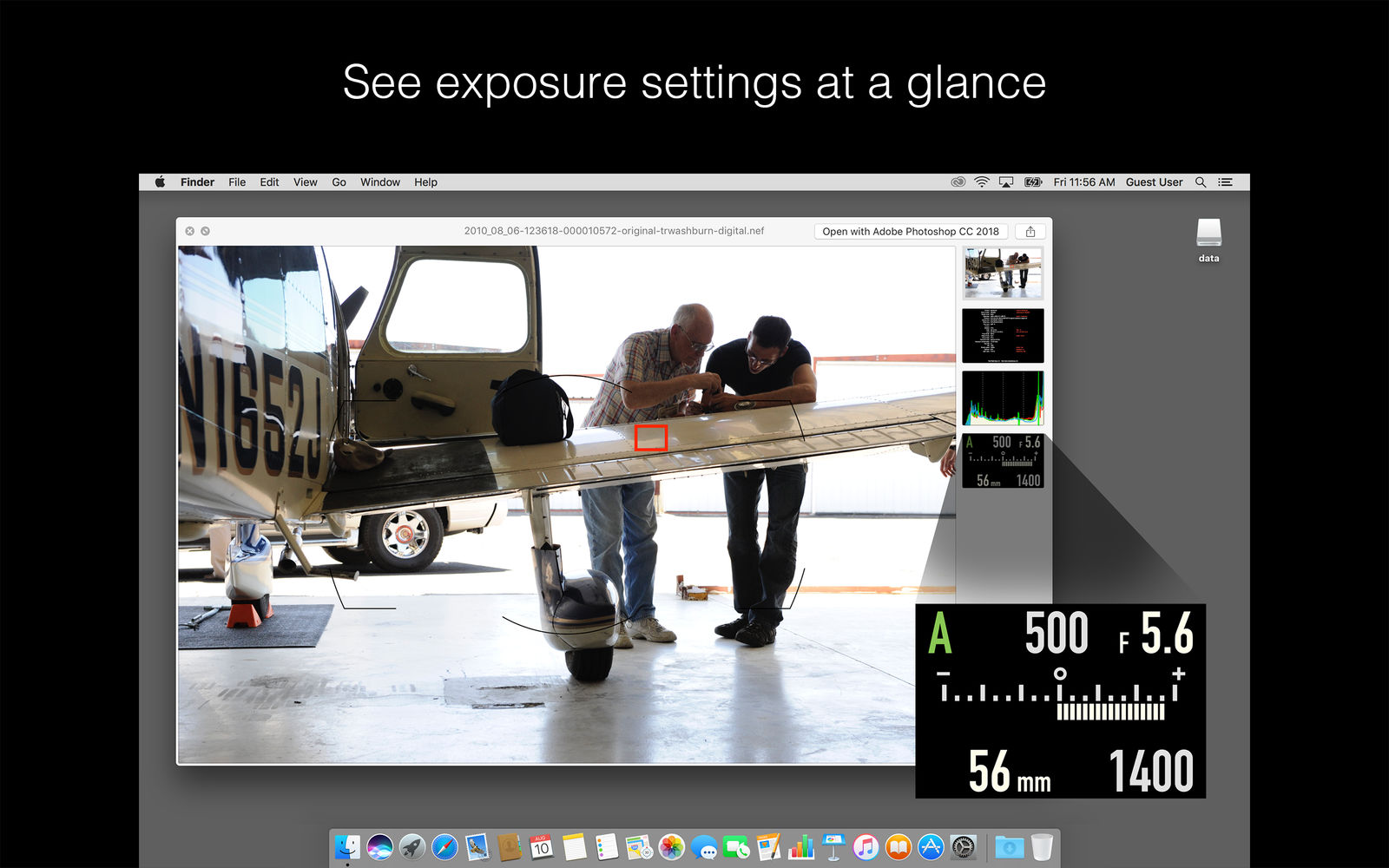Open the Edit menu
The height and width of the screenshot is (868, 1389).
click(269, 182)
